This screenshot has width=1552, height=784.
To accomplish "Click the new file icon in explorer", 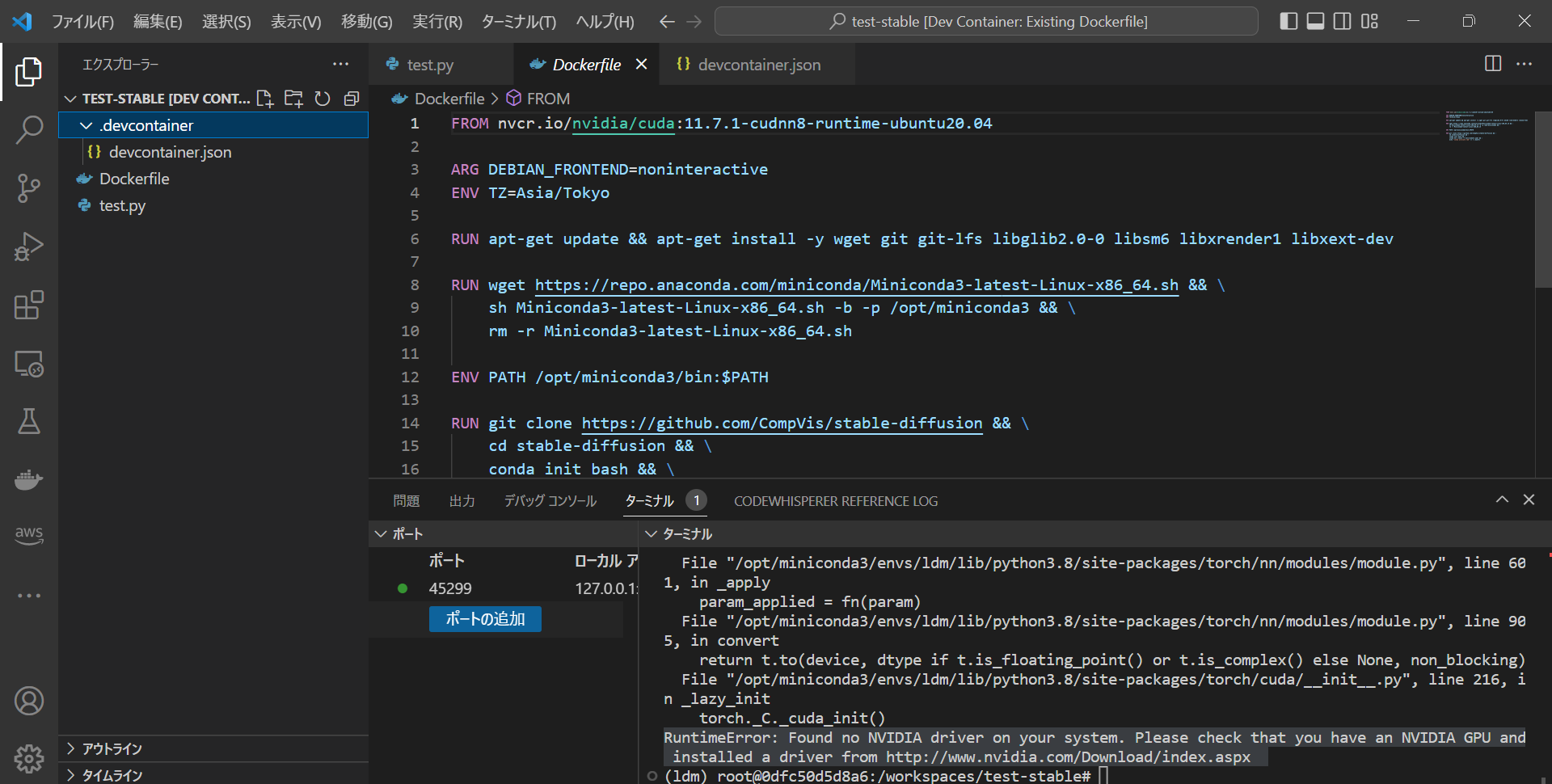I will (x=264, y=99).
